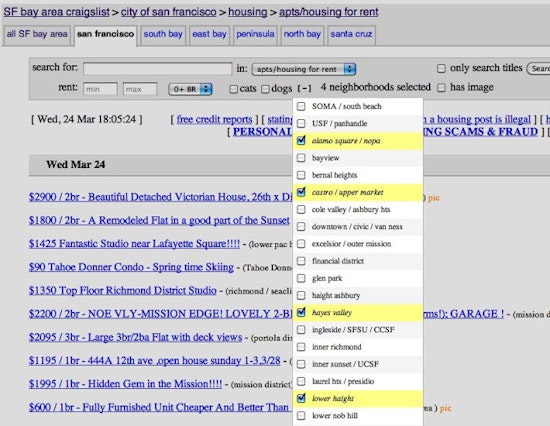550x426 pixels.
Task: Click the max rent field
Action: pos(140,89)
